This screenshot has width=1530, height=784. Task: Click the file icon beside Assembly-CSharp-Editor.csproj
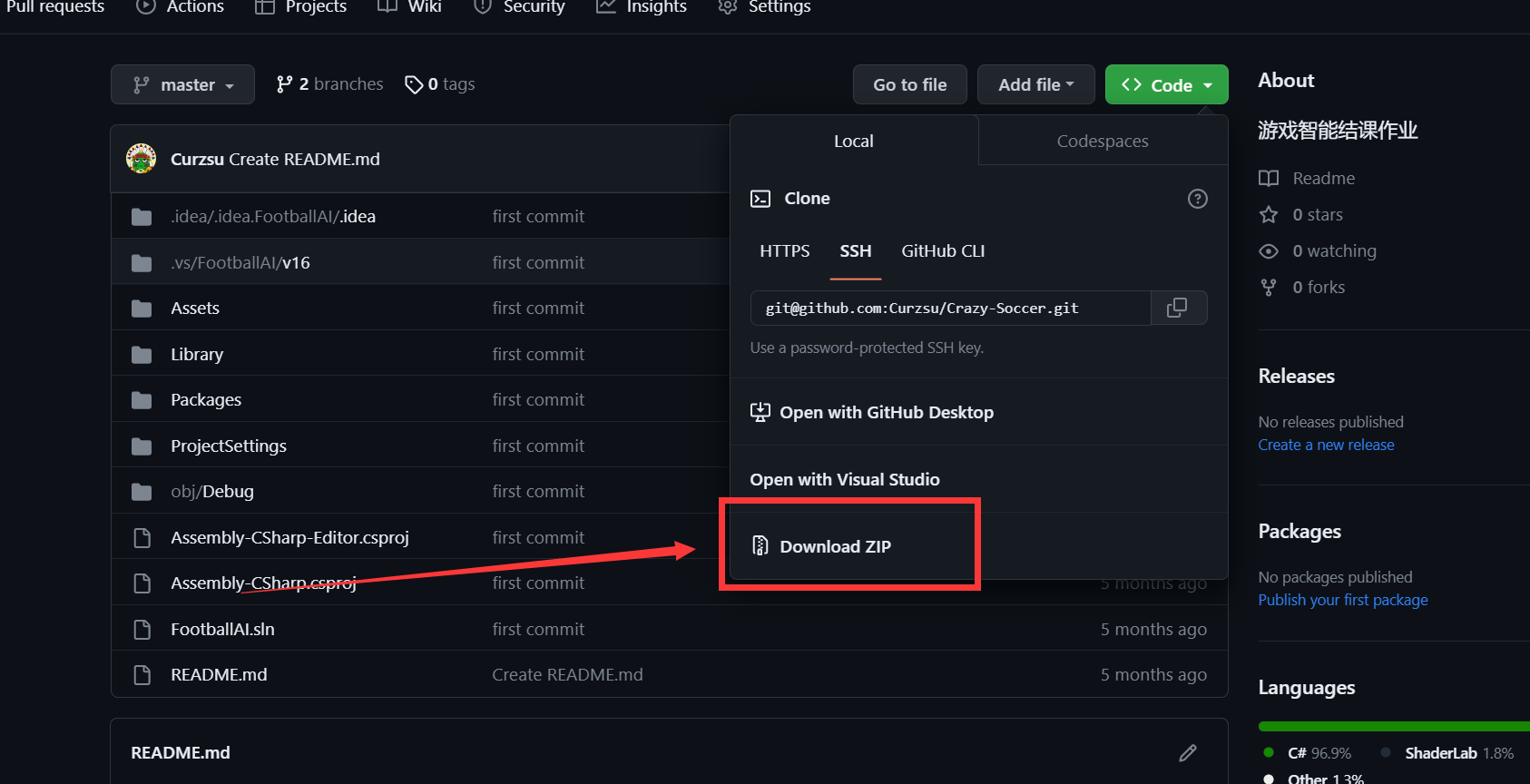142,538
